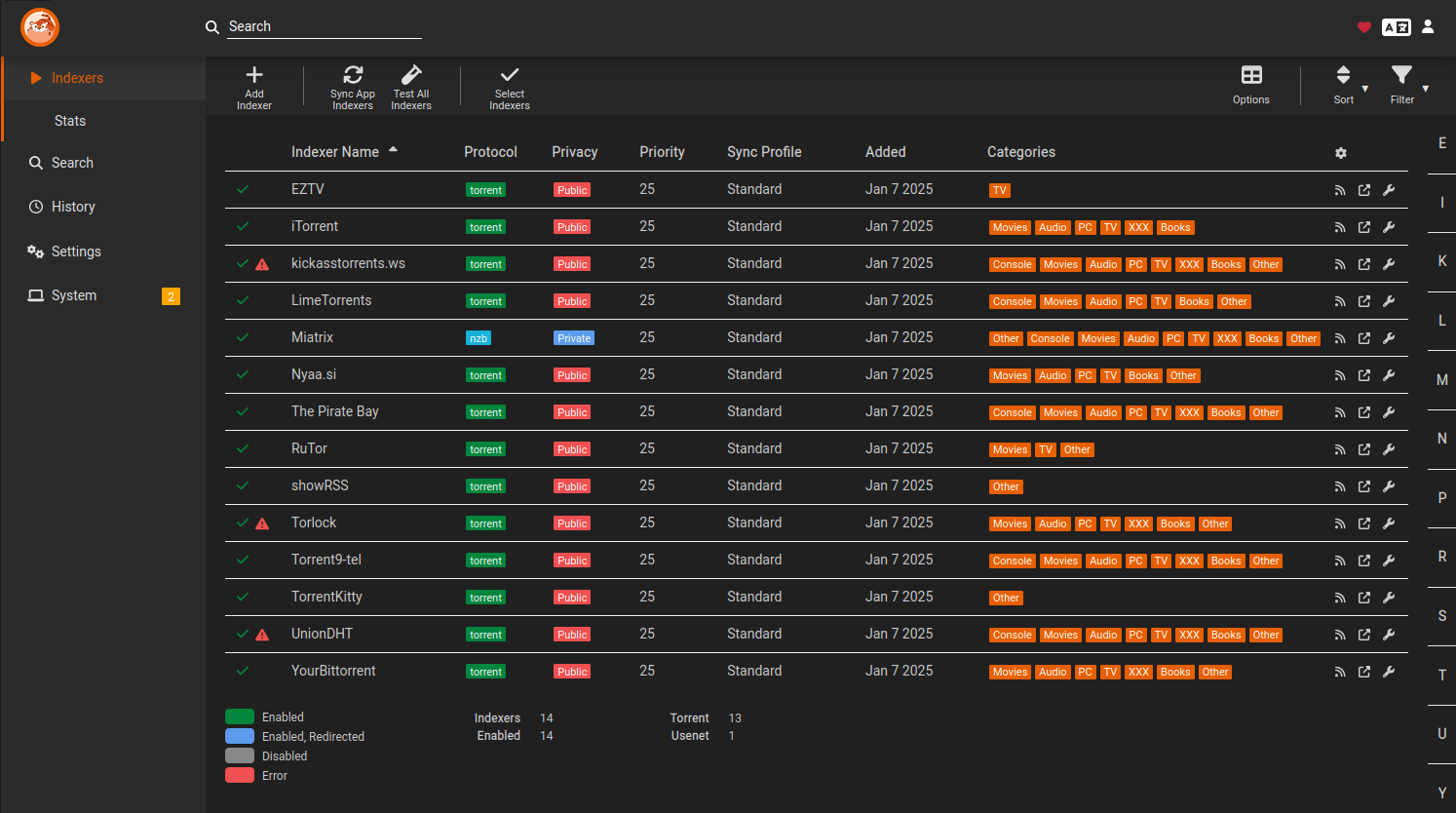Jump to letter U indexers
The height and width of the screenshot is (813, 1456).
pos(1442,734)
